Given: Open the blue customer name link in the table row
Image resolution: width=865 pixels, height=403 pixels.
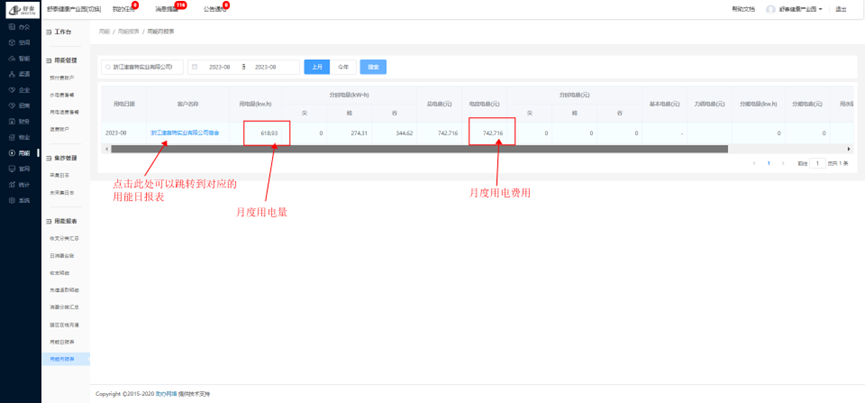Looking at the screenshot, I should tap(185, 133).
